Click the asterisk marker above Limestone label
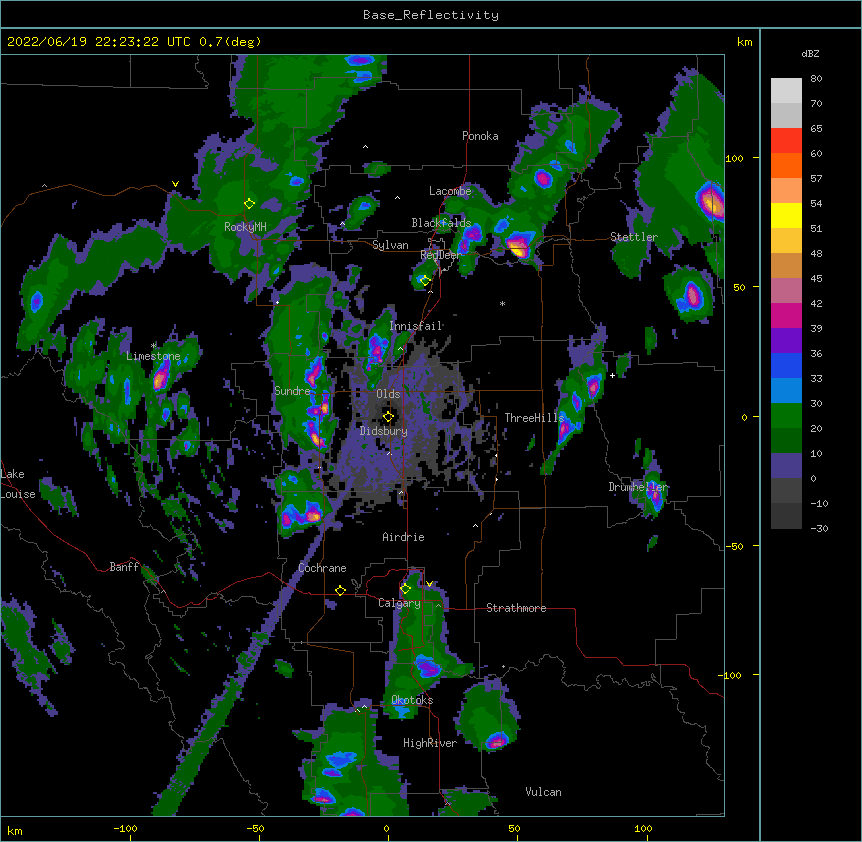 (x=154, y=346)
